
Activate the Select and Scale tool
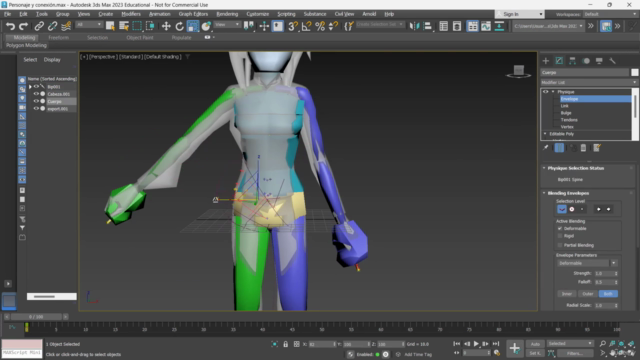[193, 26]
